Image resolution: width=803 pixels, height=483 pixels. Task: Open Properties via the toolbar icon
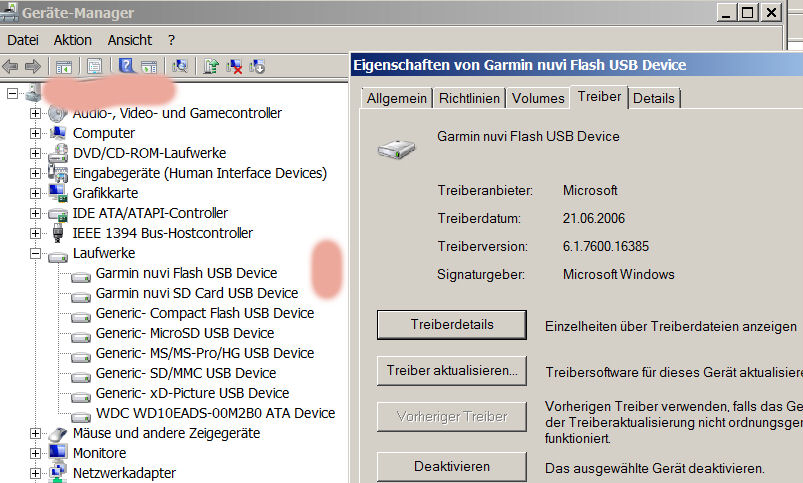click(x=95, y=66)
